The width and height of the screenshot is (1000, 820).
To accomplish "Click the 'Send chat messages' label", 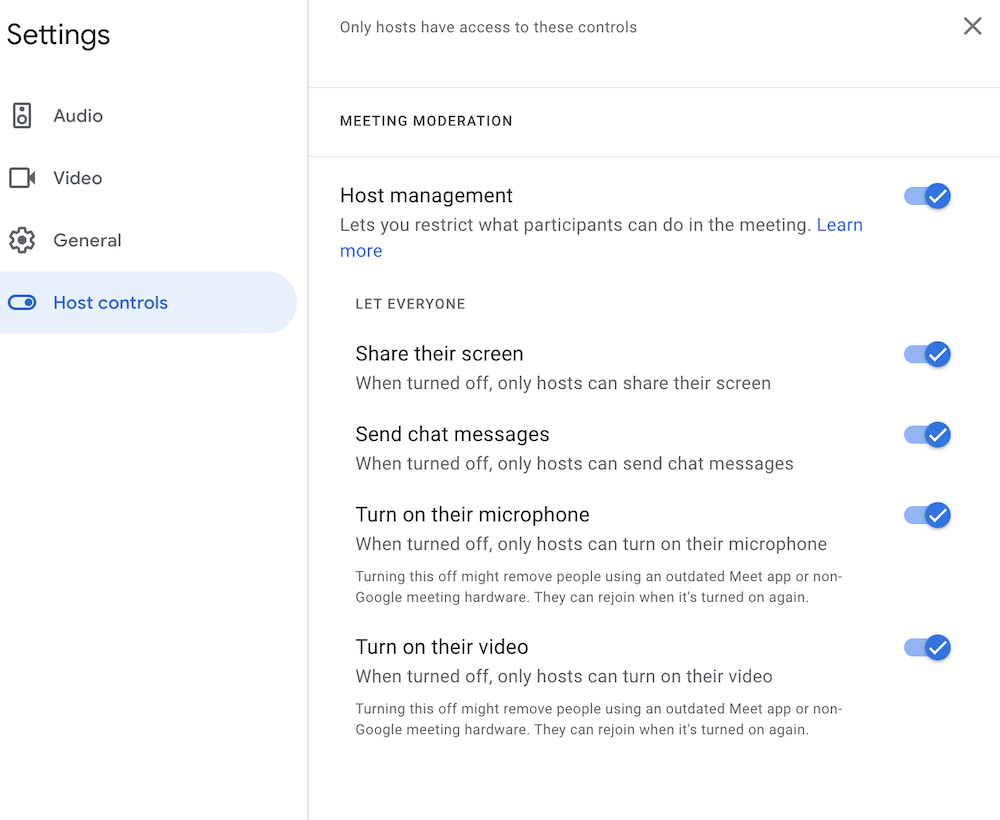I will pos(452,434).
